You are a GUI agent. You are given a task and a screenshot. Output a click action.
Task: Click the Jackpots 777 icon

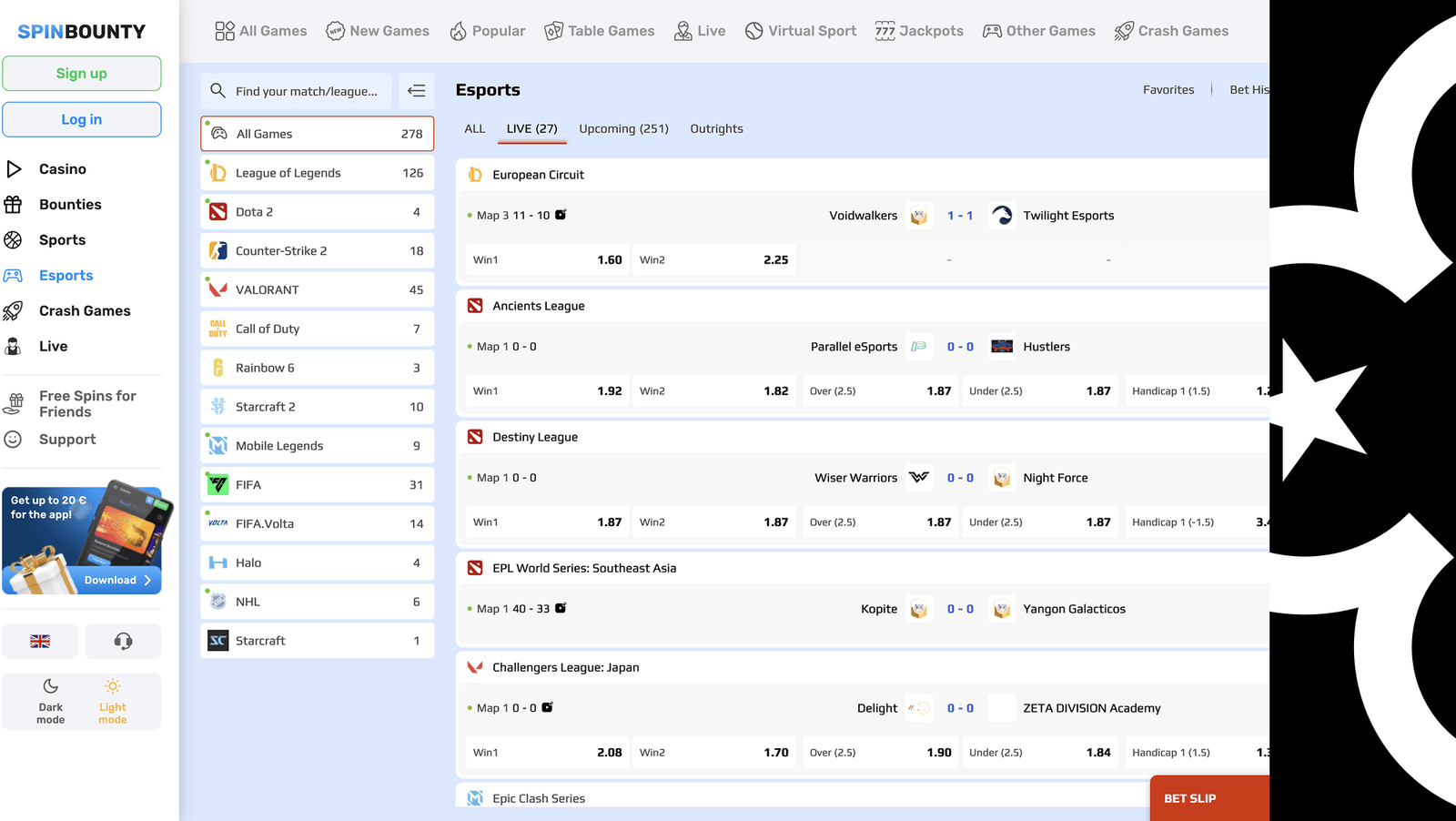point(885,31)
